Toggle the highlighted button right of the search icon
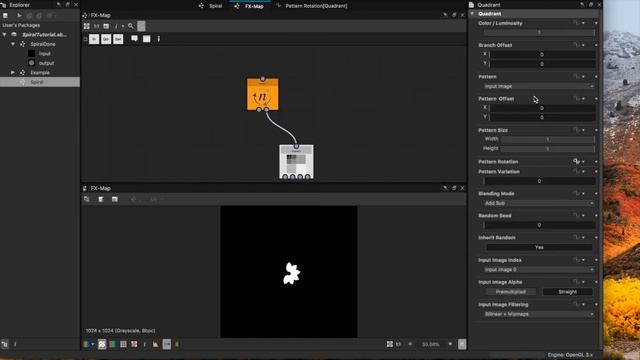This screenshot has height=360, width=640. coord(141,26)
